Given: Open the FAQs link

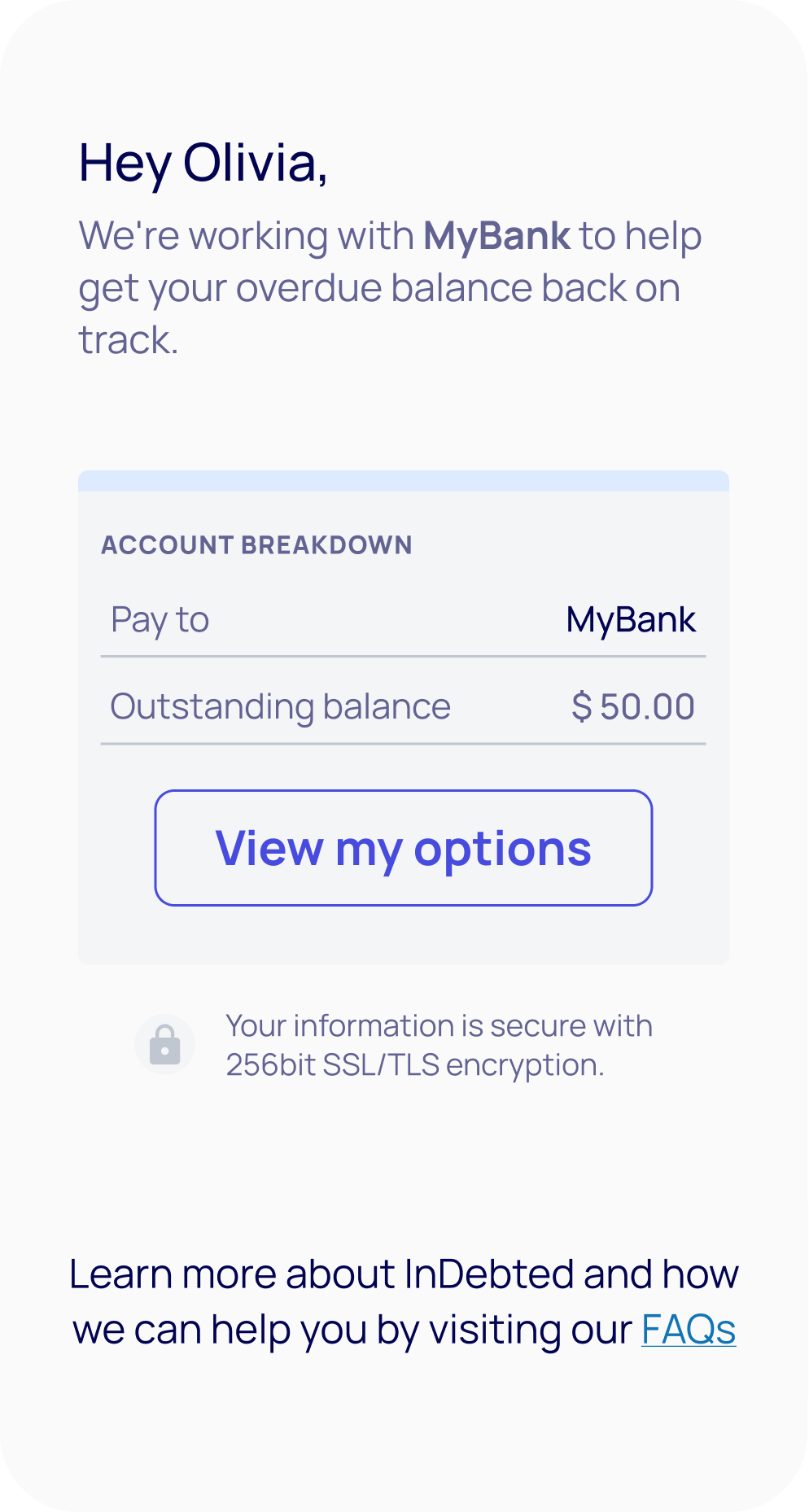Looking at the screenshot, I should [689, 1330].
